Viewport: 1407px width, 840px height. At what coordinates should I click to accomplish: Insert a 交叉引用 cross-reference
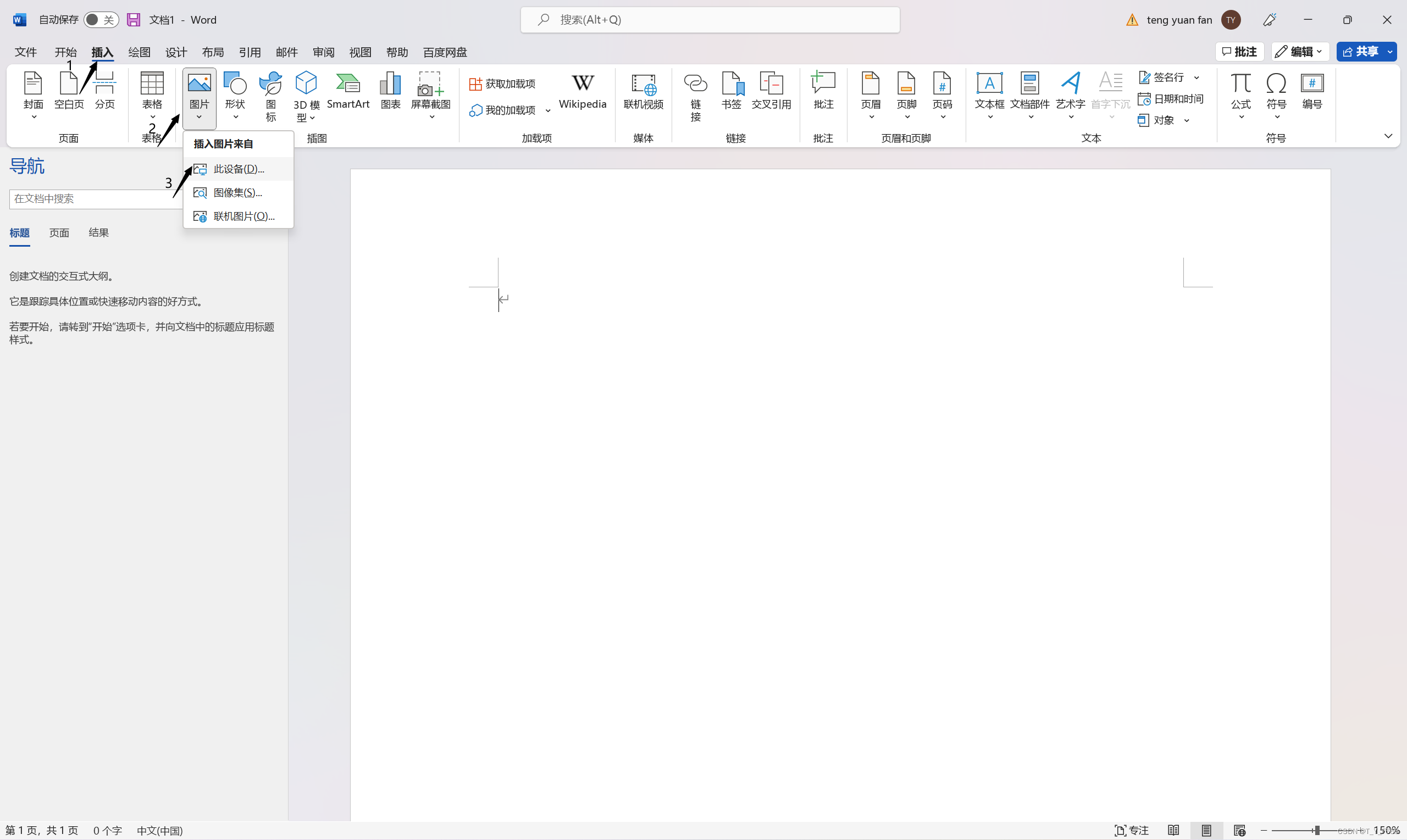click(x=771, y=91)
